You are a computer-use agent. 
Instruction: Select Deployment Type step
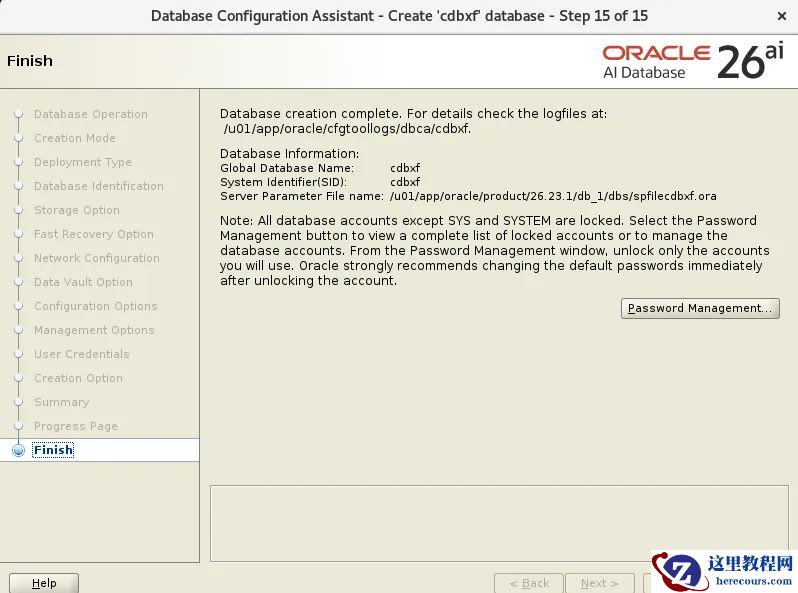click(x=82, y=162)
